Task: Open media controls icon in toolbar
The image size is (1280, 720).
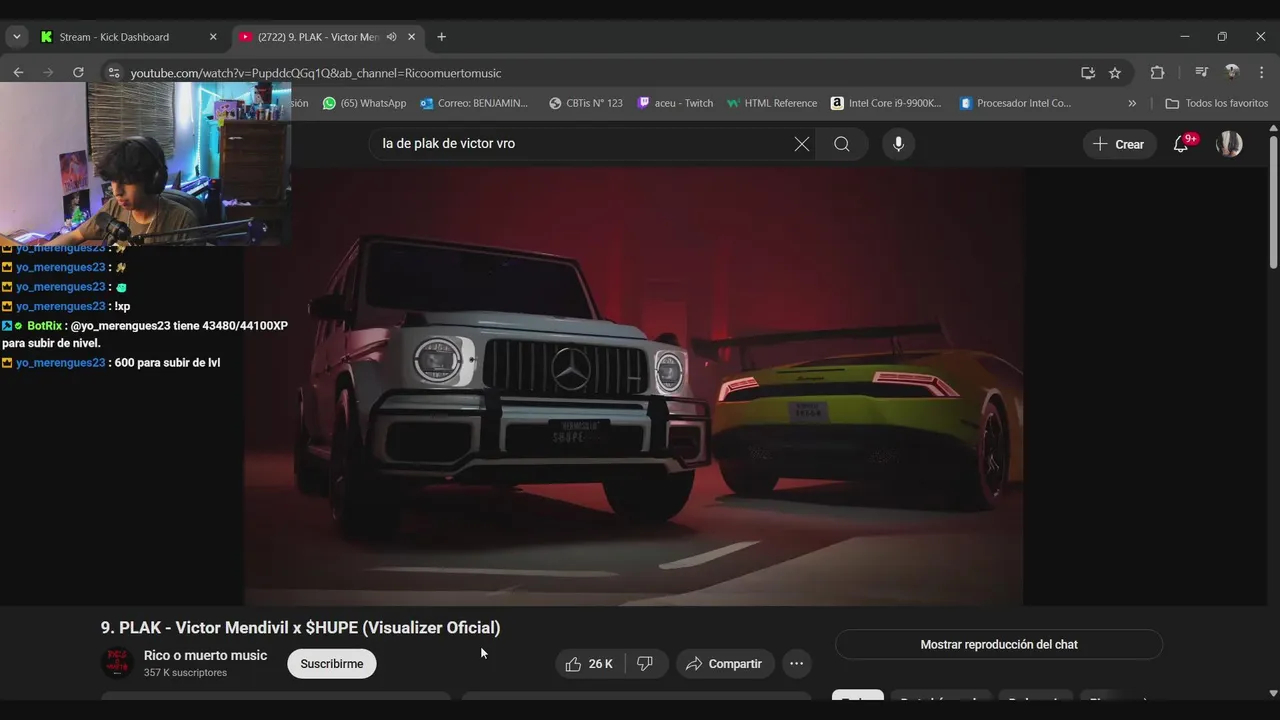Action: coord(1202,73)
